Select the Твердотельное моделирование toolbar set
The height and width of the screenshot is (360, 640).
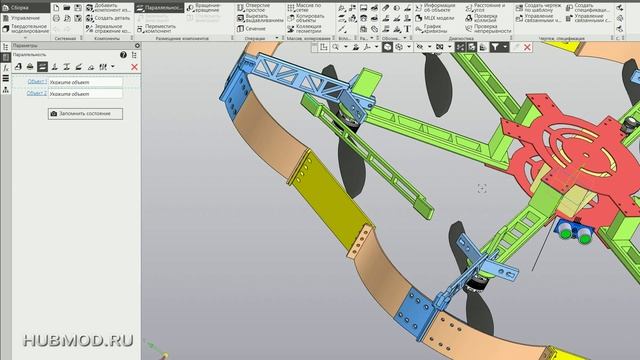[x=25, y=28]
